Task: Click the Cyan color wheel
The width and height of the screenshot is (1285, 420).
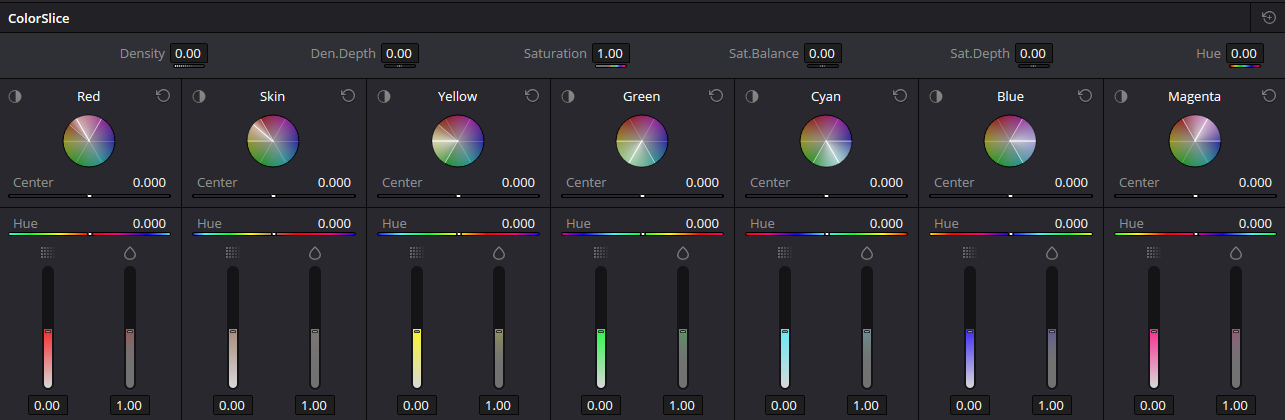Action: tap(826, 140)
